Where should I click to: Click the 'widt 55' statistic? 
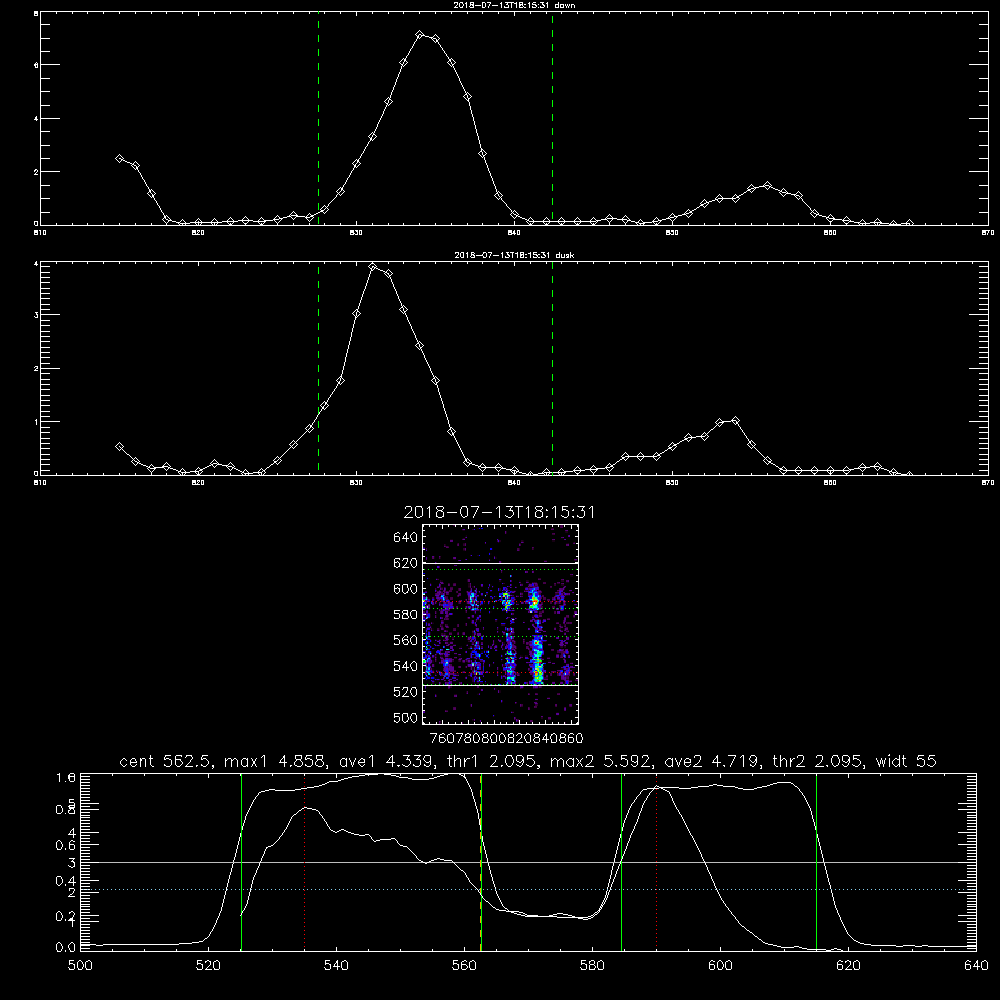click(x=906, y=761)
